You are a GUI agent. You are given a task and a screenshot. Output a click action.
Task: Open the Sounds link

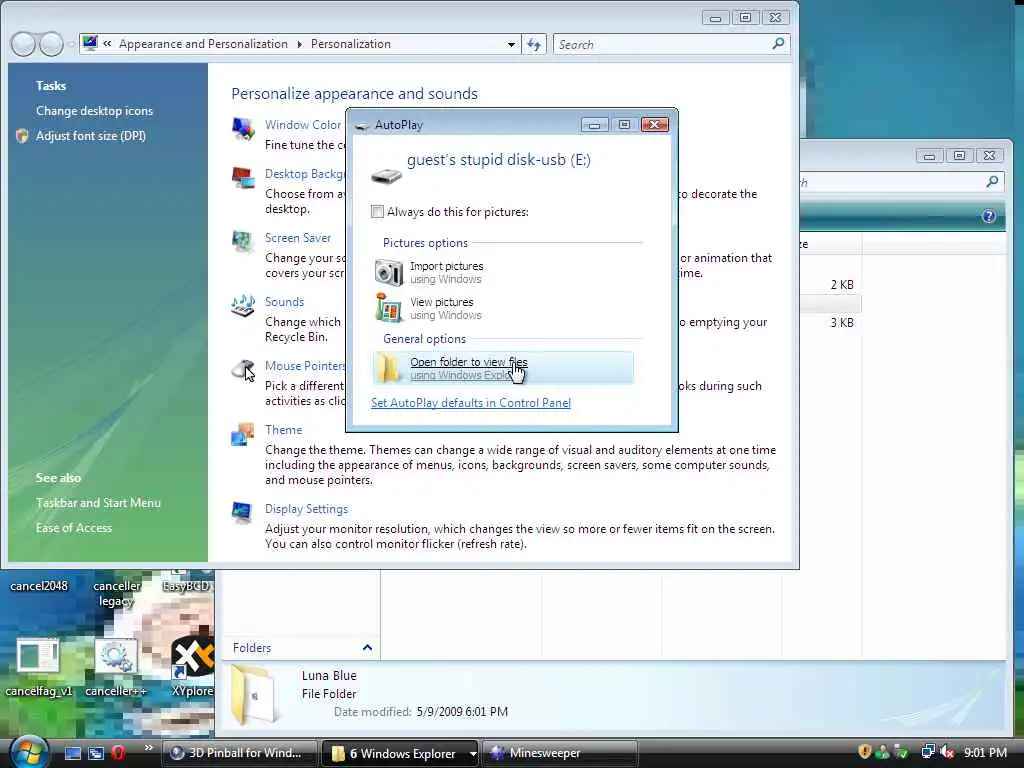point(284,302)
